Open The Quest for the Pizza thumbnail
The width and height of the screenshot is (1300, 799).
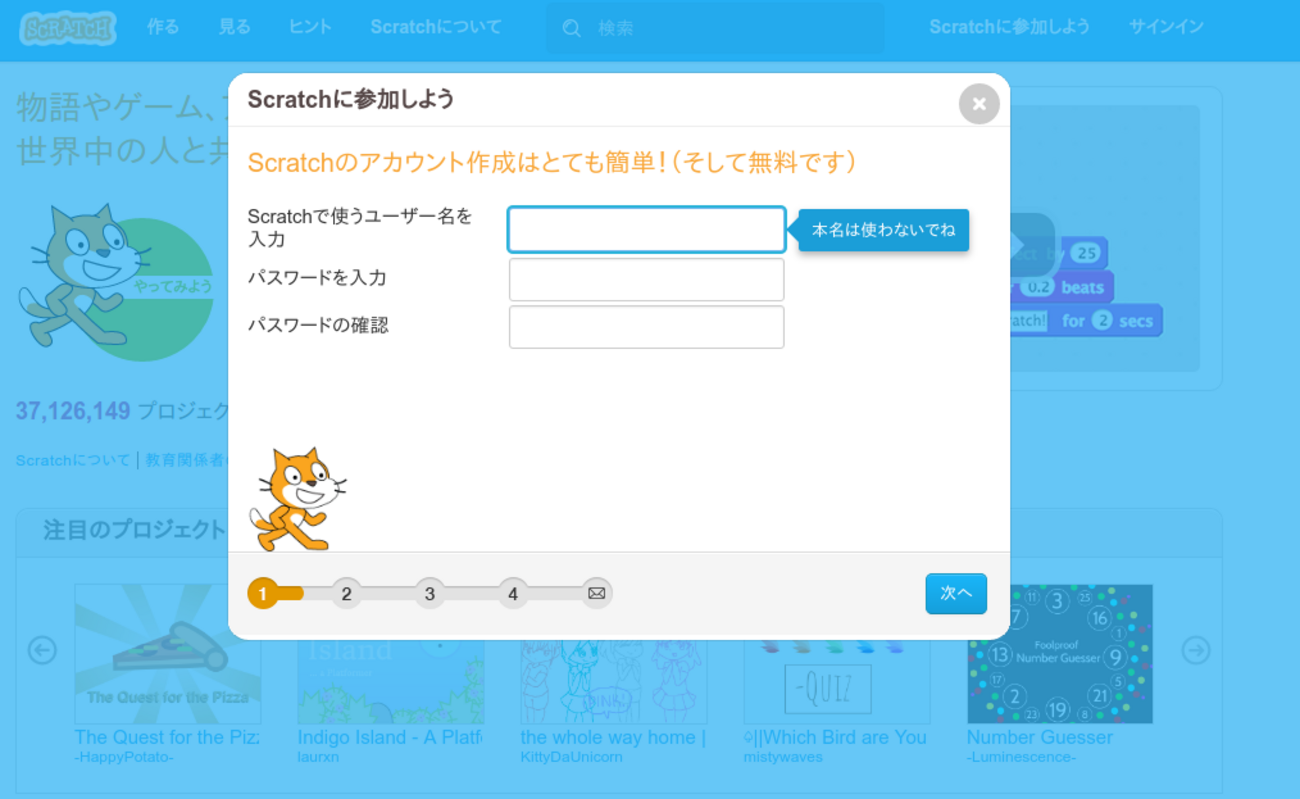pos(167,654)
